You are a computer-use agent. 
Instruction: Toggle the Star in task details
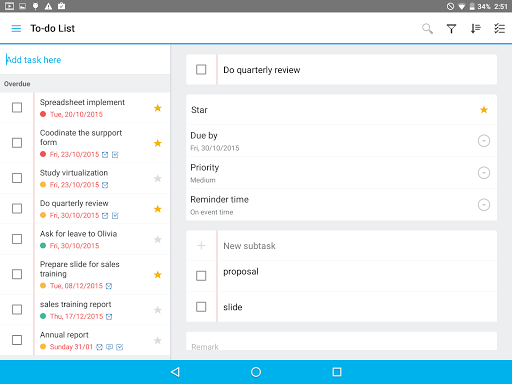pos(484,110)
